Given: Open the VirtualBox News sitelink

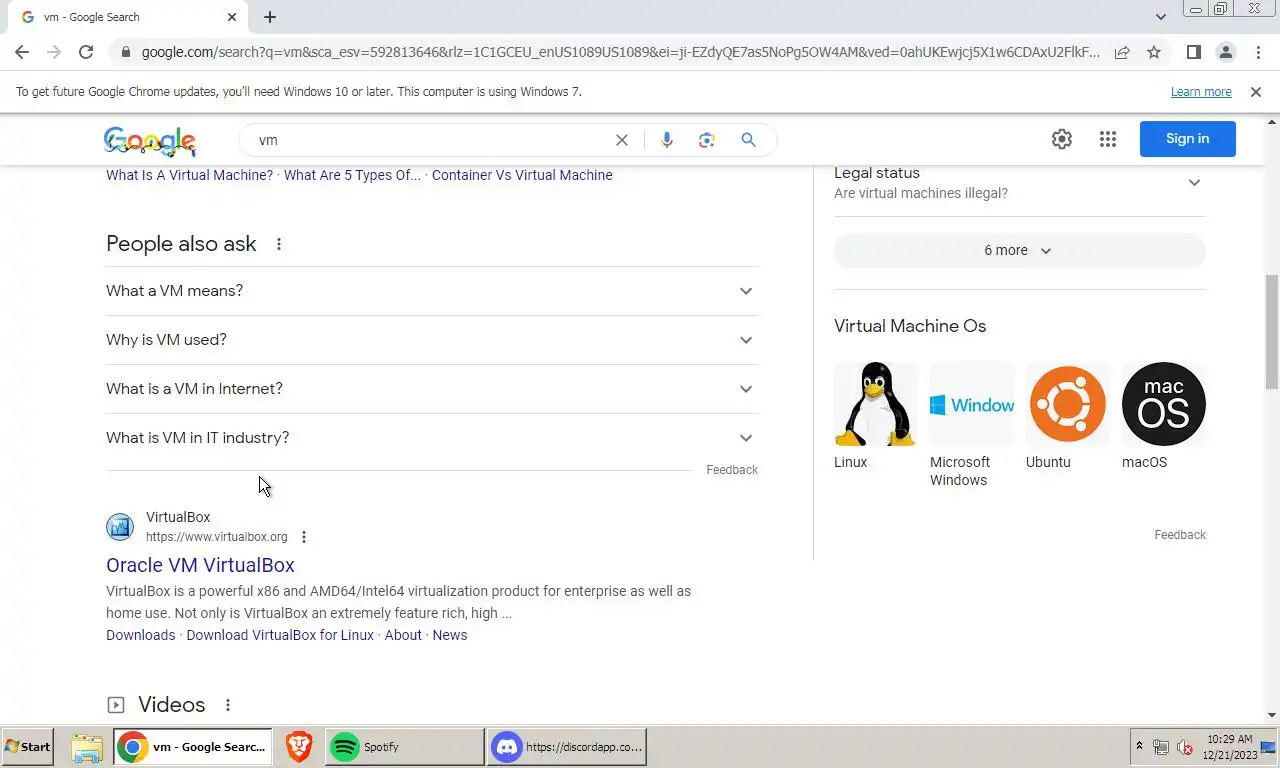Looking at the screenshot, I should pyautogui.click(x=449, y=635).
